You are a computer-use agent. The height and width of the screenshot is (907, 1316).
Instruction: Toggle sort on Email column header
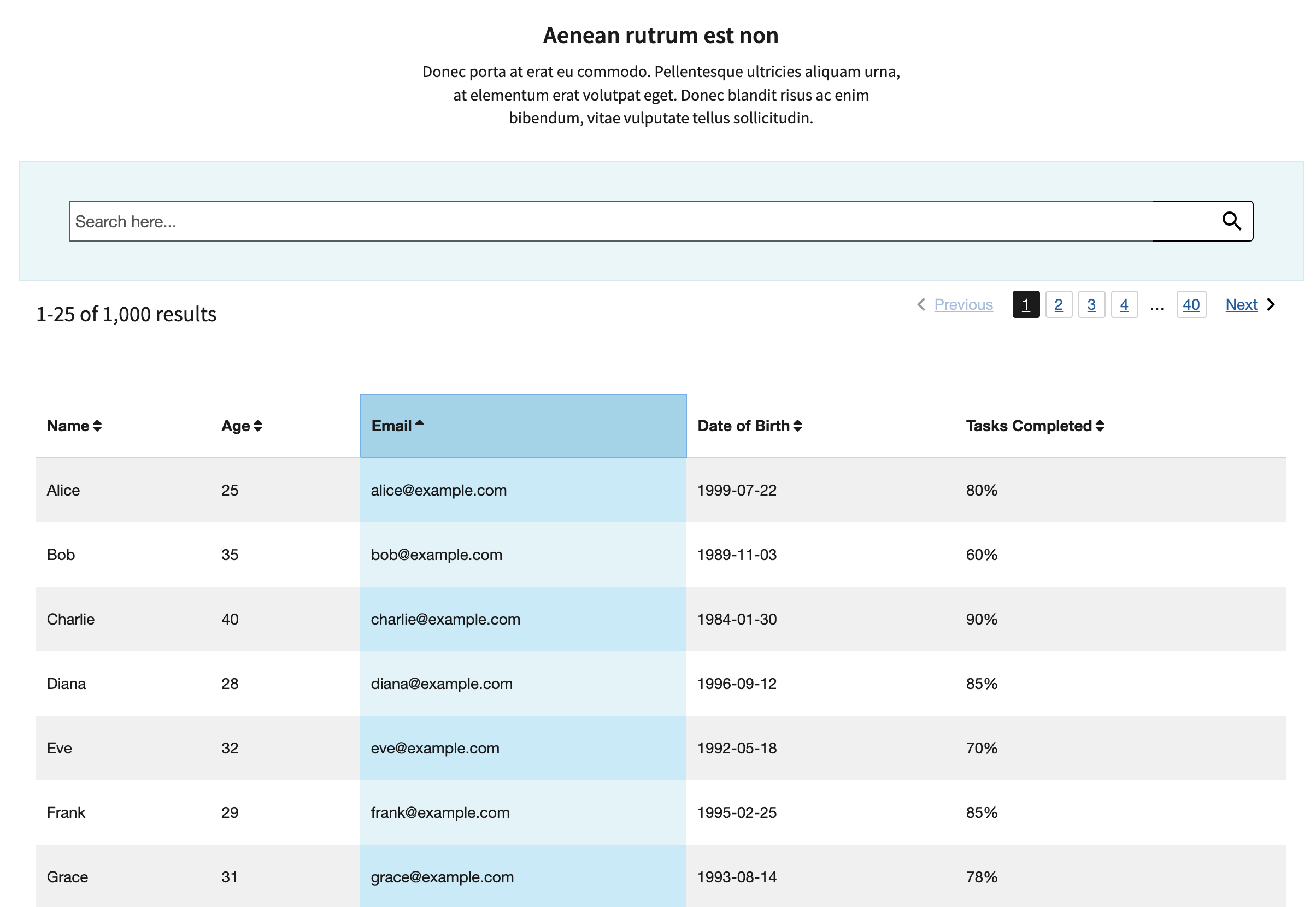522,426
